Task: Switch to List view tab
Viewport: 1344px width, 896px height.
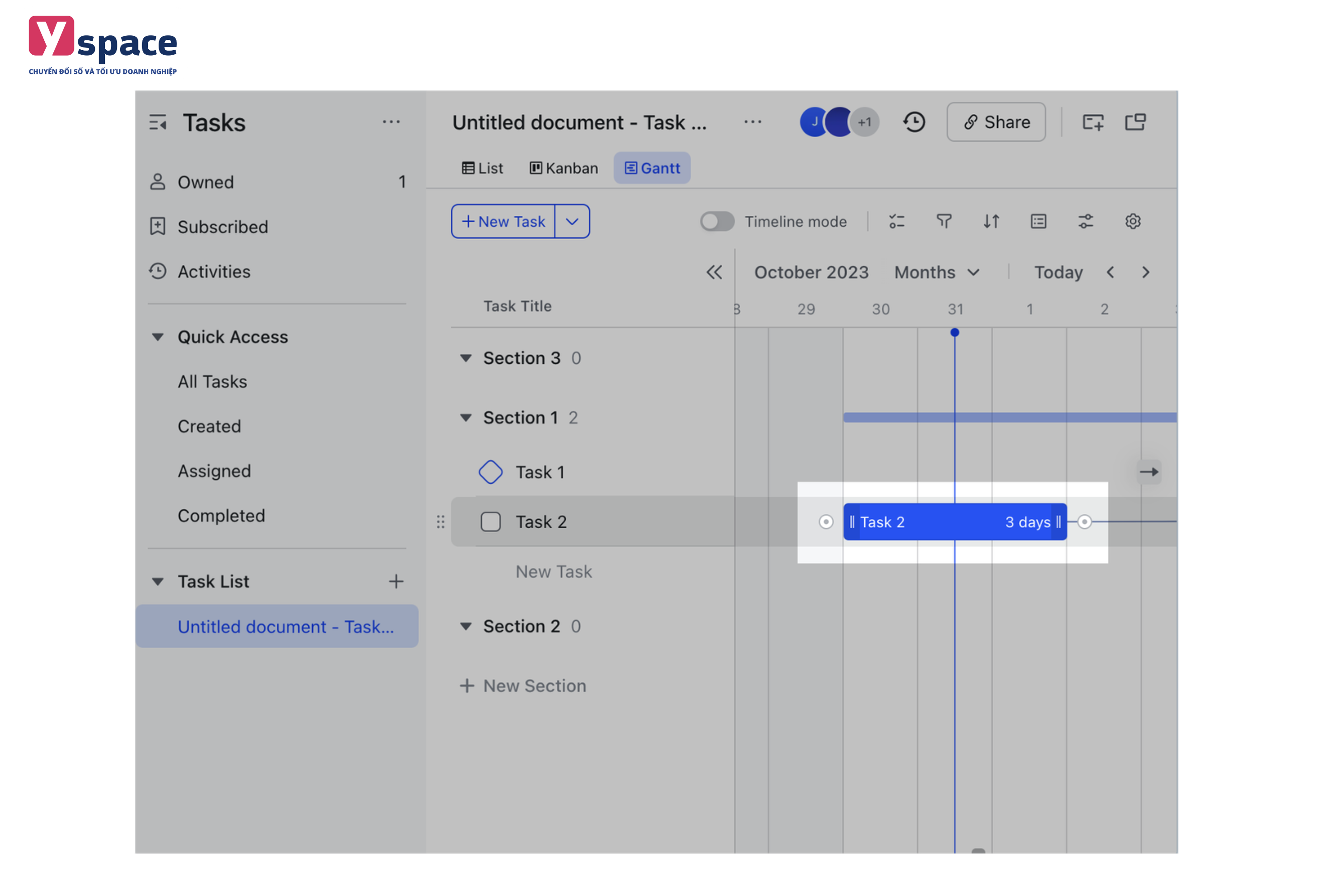Action: tap(482, 168)
